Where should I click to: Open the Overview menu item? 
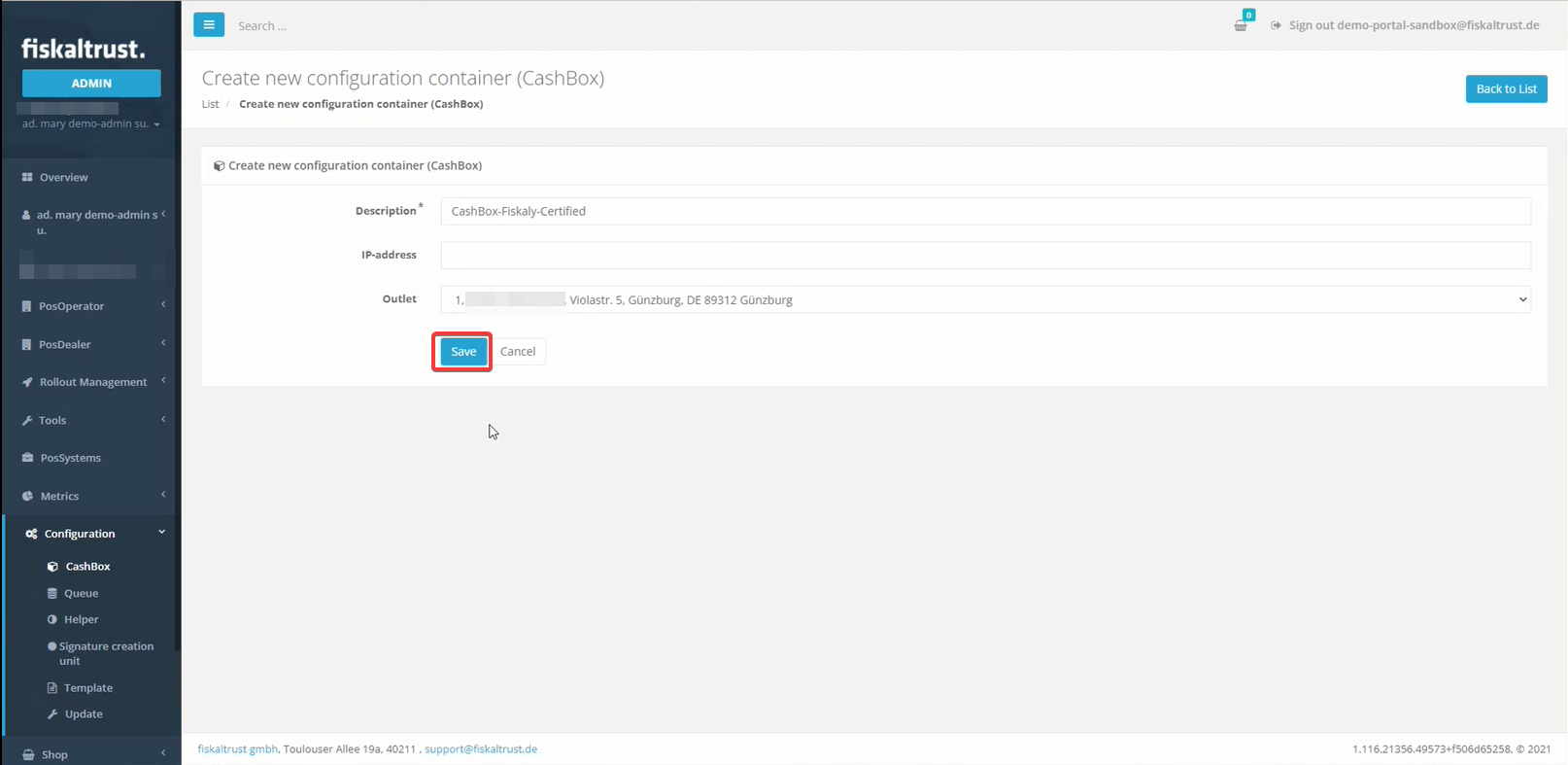63,177
